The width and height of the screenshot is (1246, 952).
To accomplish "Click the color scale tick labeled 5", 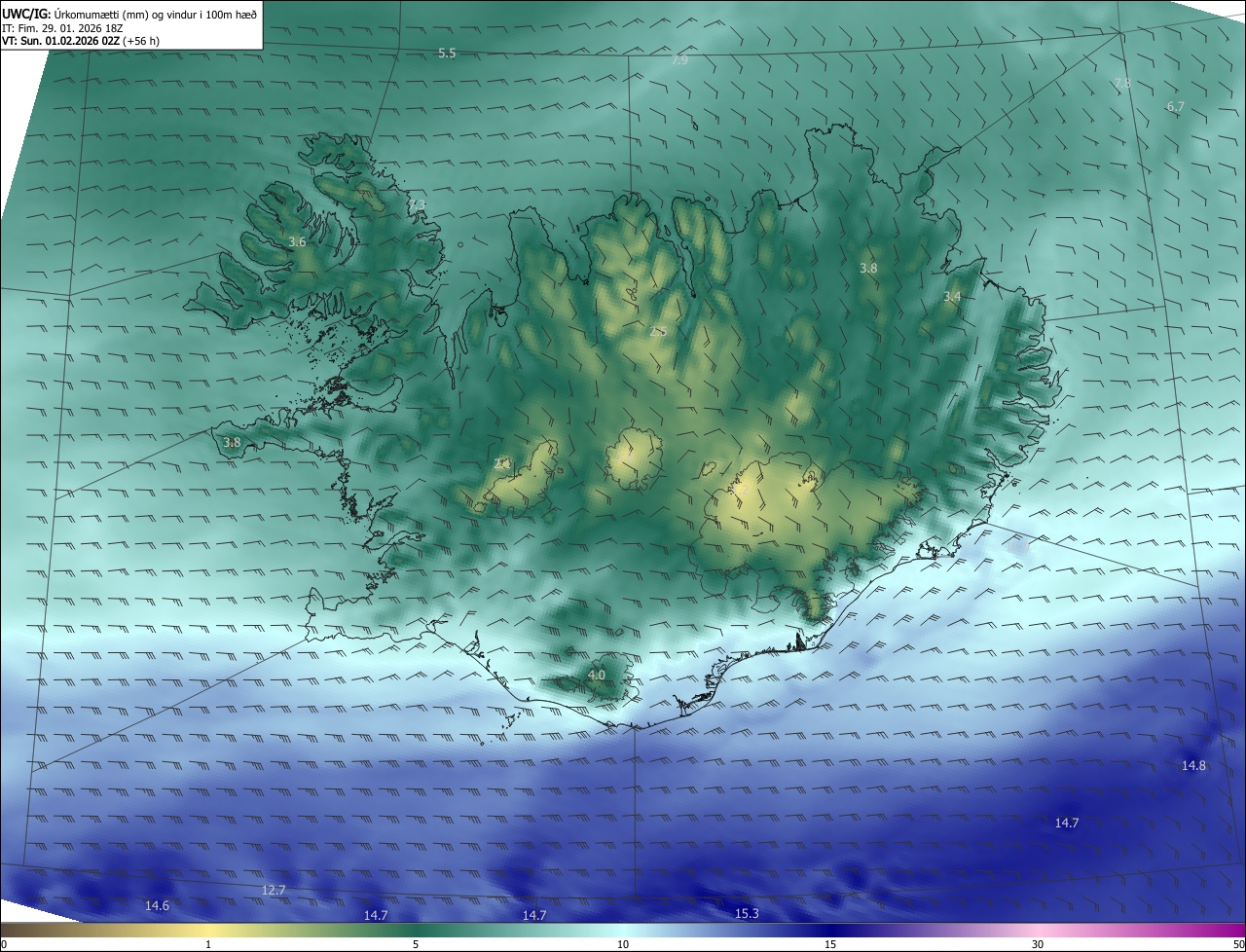I will point(416,944).
